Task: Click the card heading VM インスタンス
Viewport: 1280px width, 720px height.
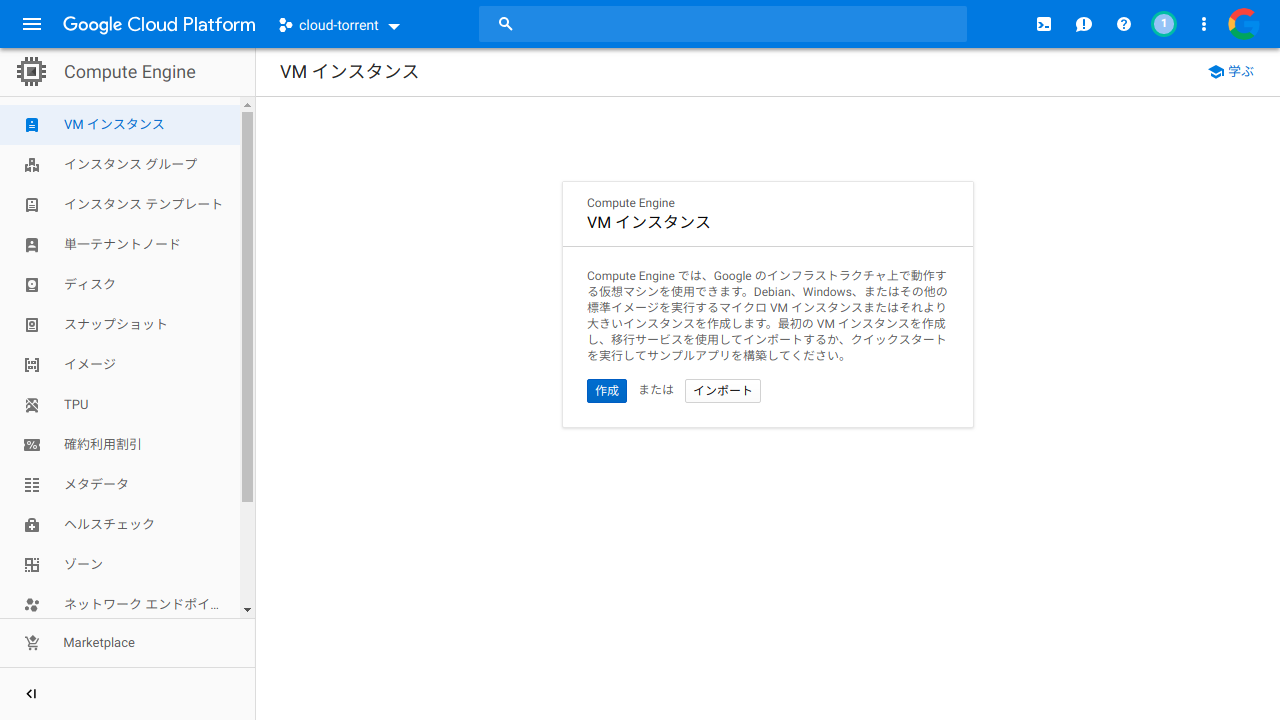Action: [x=649, y=222]
